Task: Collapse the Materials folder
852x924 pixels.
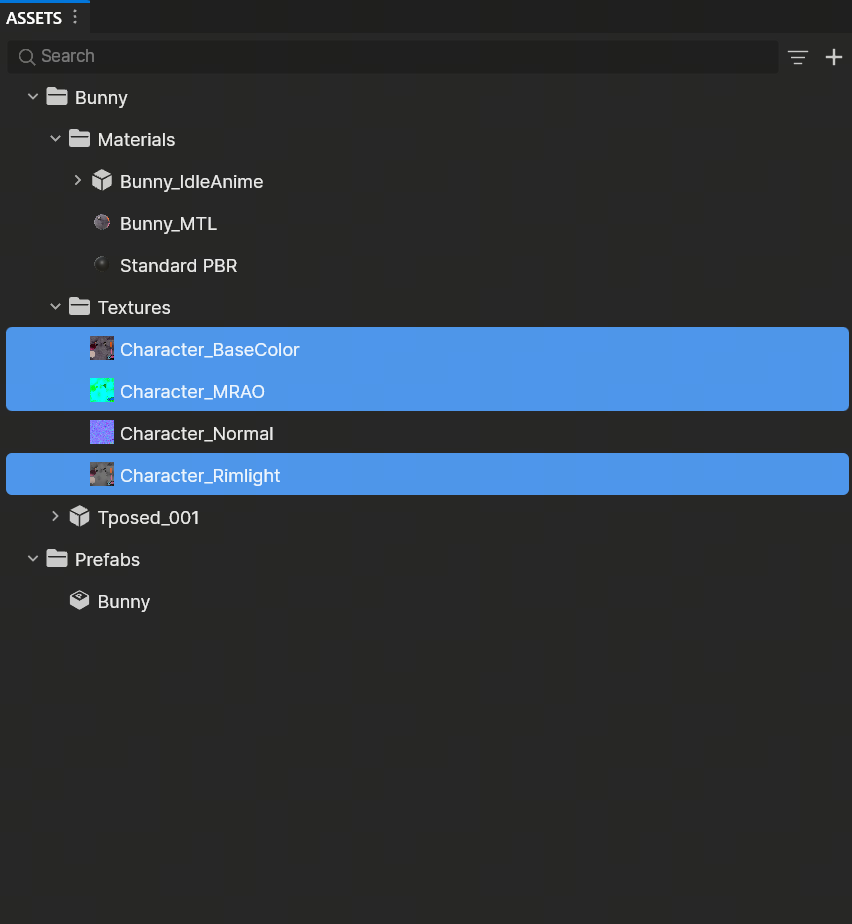Action: coord(55,139)
